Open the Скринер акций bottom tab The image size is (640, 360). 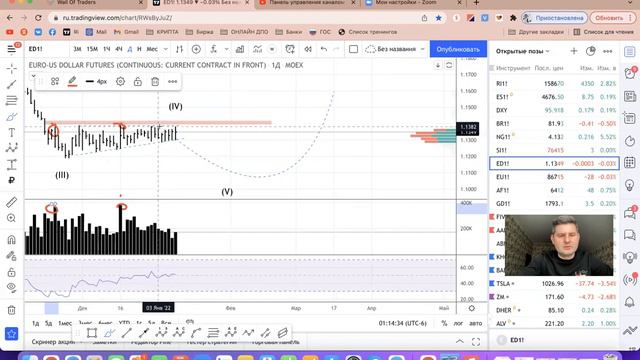(x=53, y=342)
